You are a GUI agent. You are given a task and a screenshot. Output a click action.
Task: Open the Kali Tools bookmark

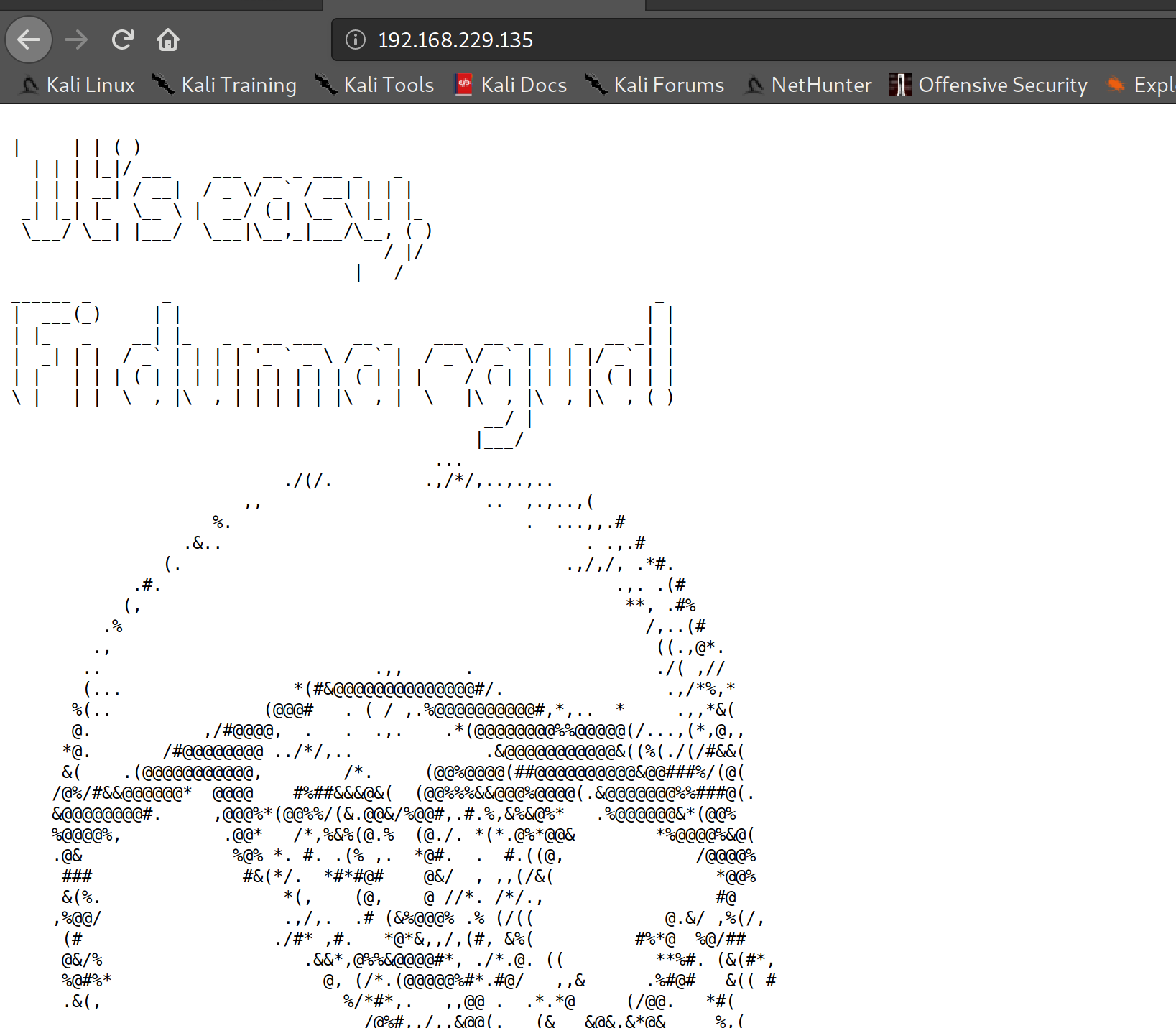pos(376,85)
